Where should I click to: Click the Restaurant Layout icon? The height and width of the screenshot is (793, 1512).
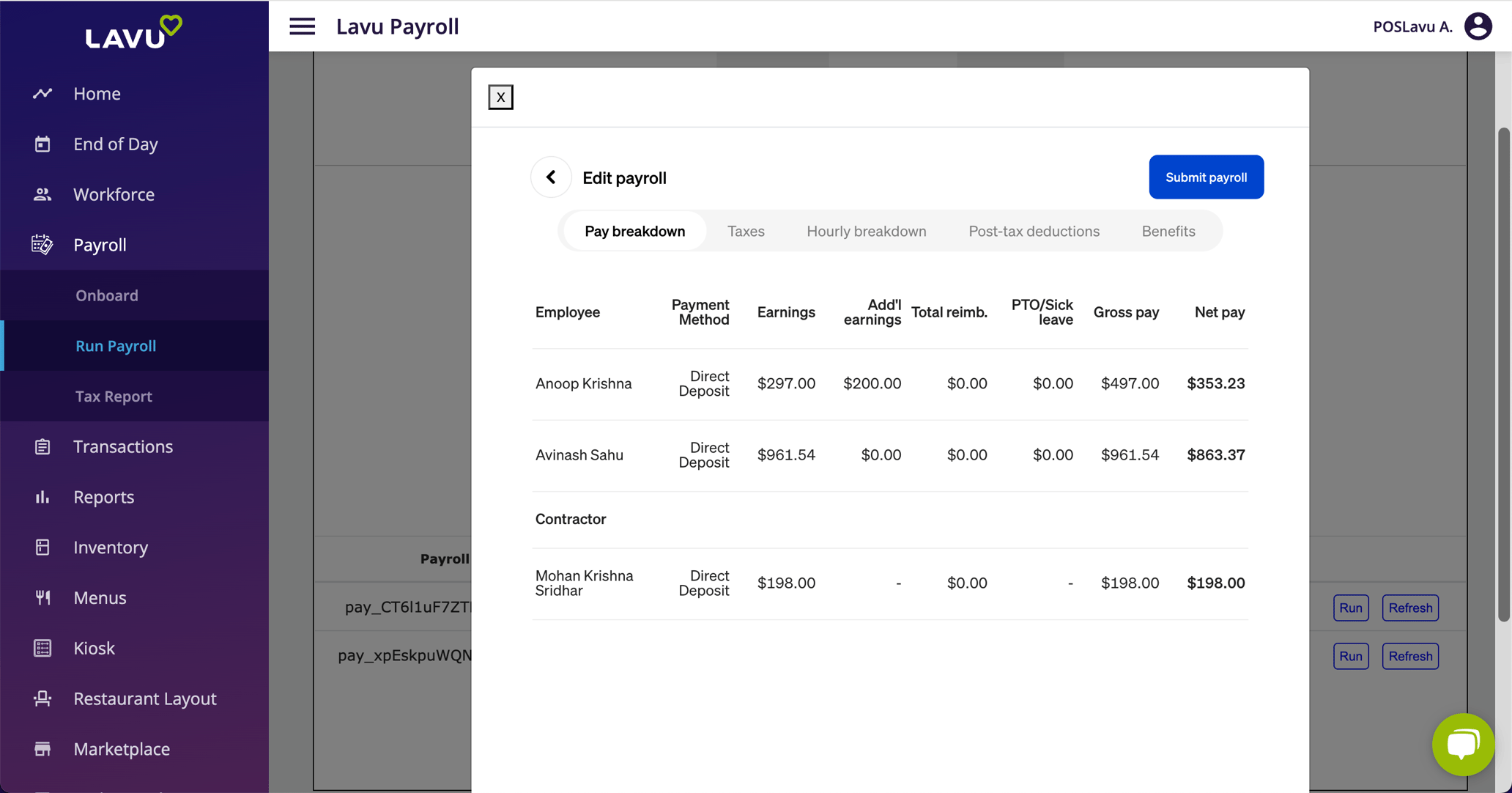click(42, 698)
